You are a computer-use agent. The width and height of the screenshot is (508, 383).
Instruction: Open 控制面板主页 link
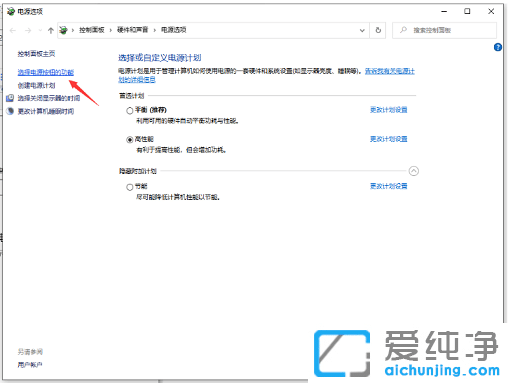pos(36,54)
